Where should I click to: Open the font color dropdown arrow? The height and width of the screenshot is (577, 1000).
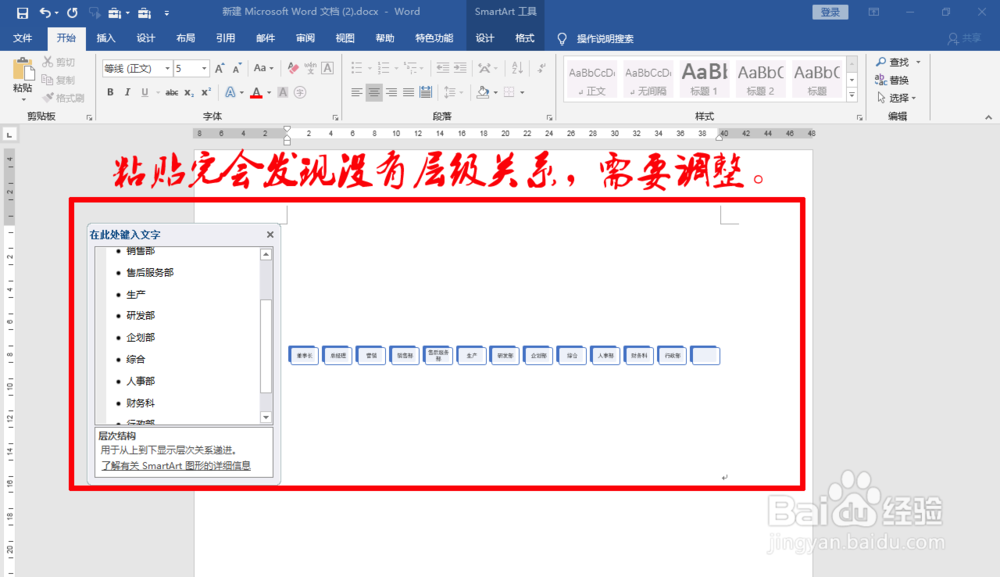click(268, 91)
